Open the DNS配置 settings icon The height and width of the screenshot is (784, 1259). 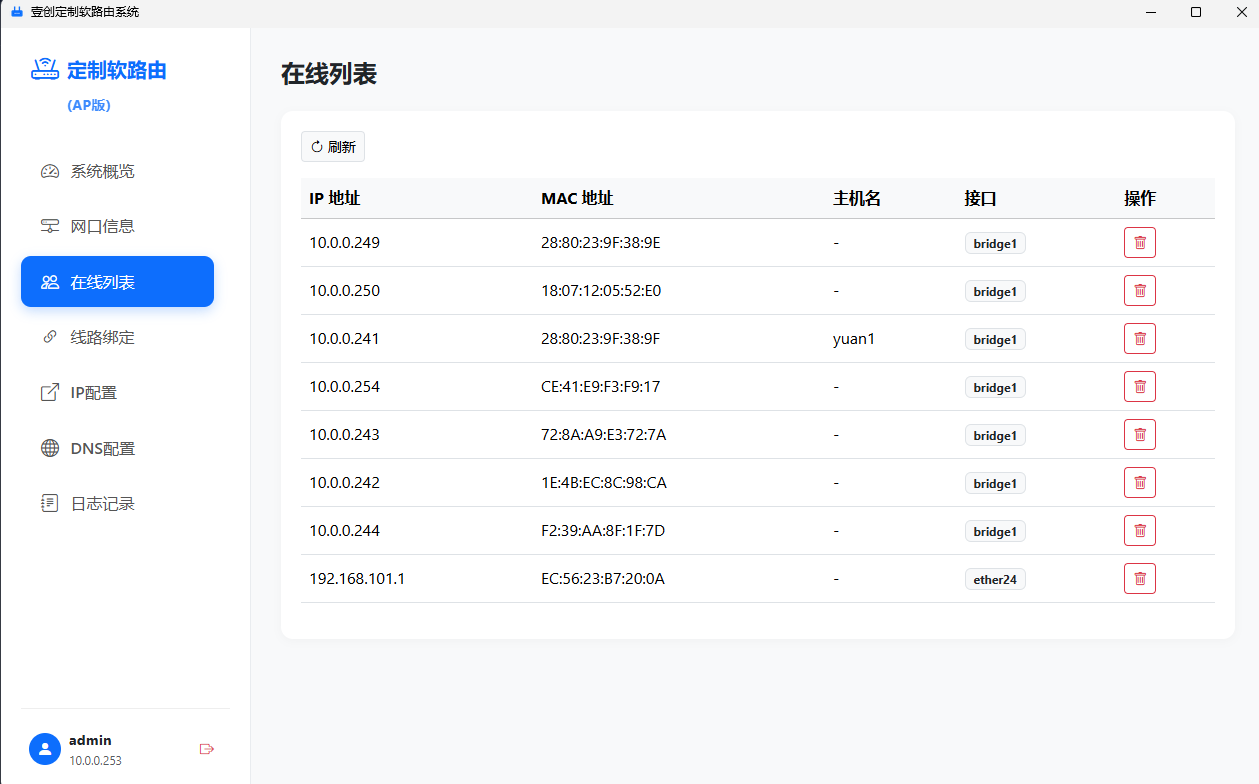click(49, 448)
